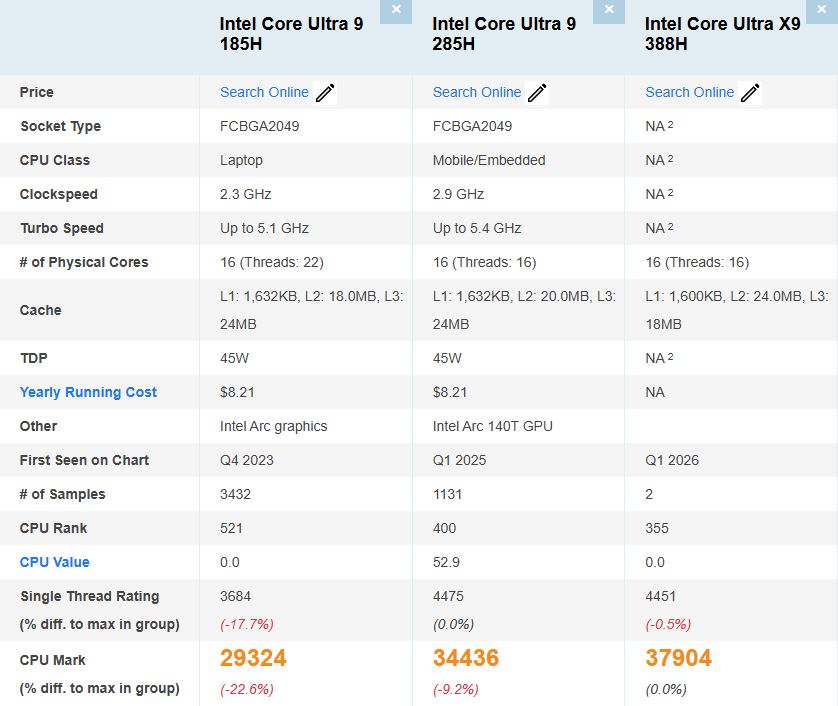Search Online for the 285H price
The width and height of the screenshot is (838, 706).
(476, 92)
